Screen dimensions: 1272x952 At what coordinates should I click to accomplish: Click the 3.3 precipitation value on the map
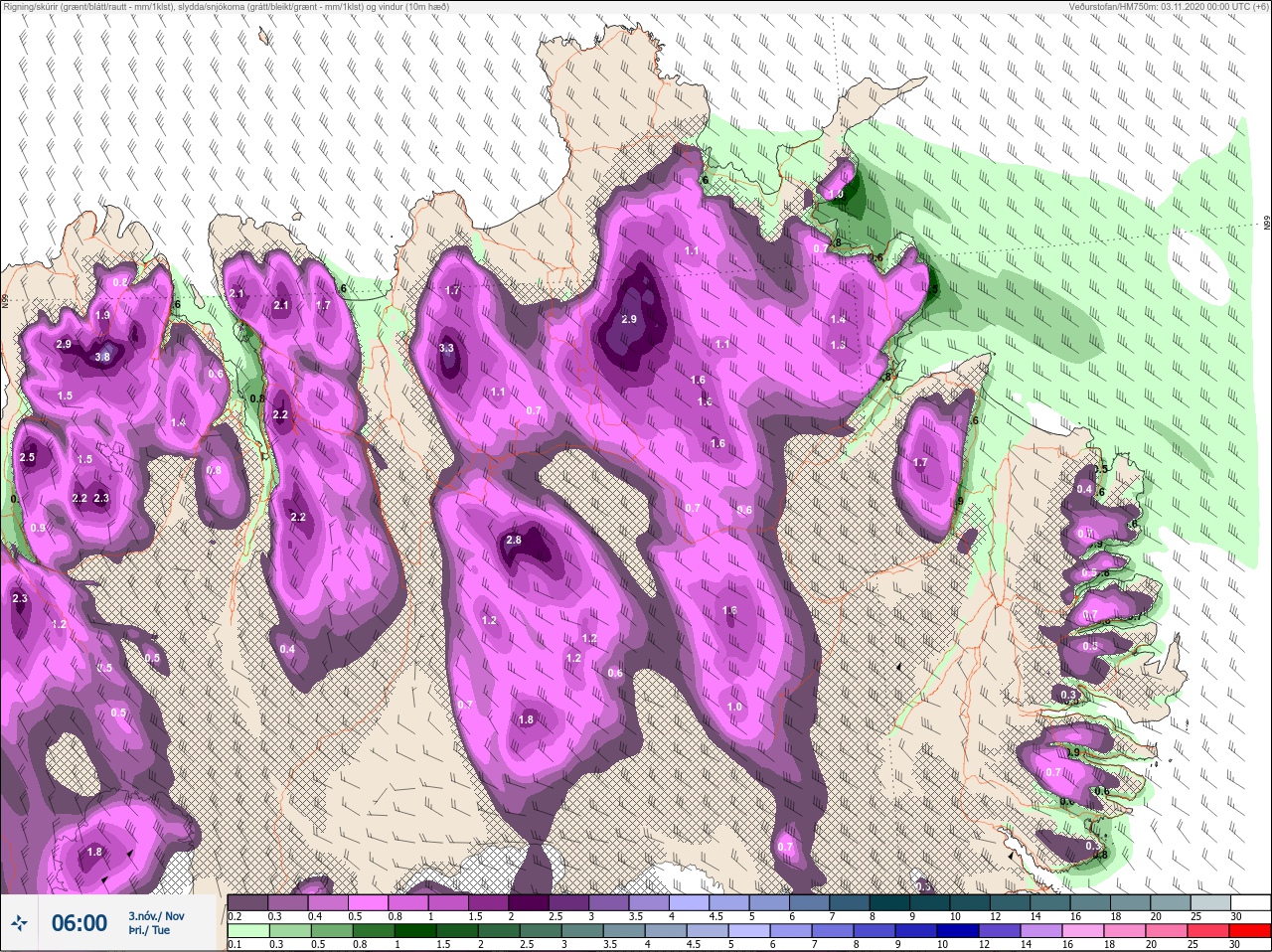click(446, 348)
